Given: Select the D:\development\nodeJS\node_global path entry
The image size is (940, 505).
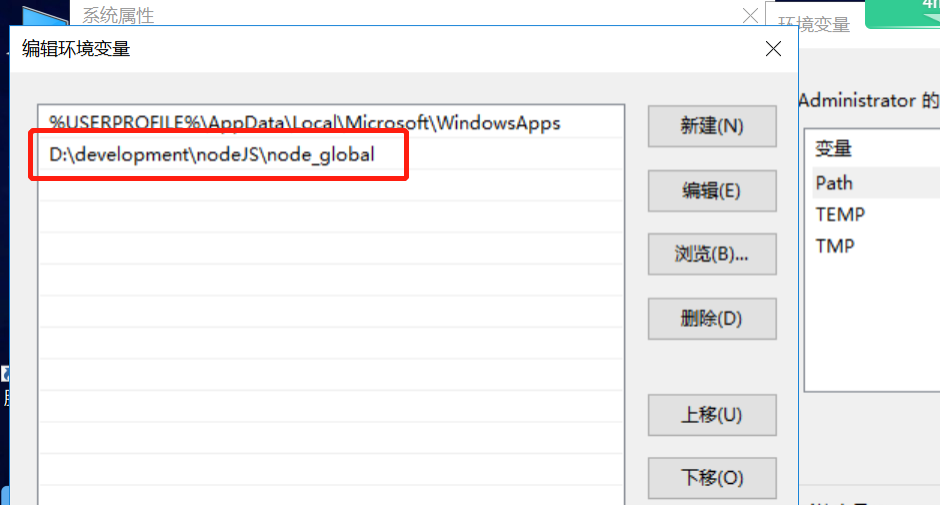Looking at the screenshot, I should tap(331, 155).
